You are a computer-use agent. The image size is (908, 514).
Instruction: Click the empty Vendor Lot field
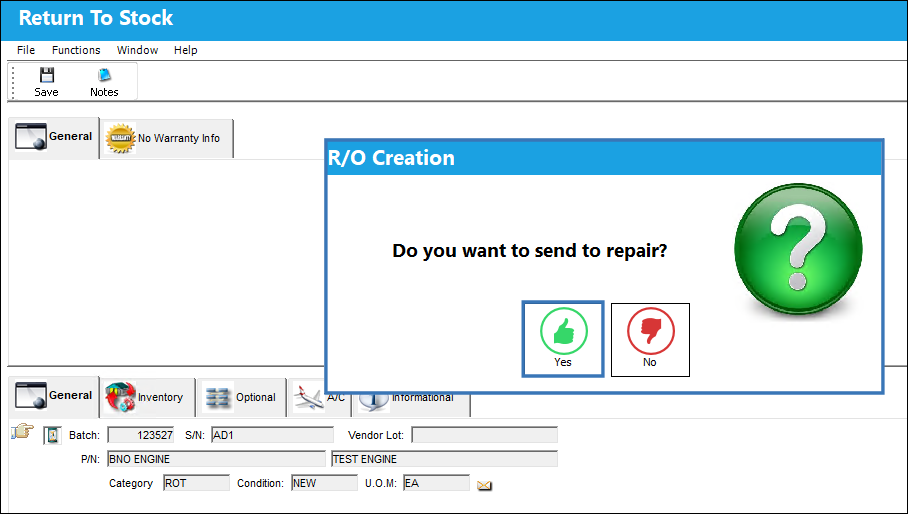pos(484,435)
